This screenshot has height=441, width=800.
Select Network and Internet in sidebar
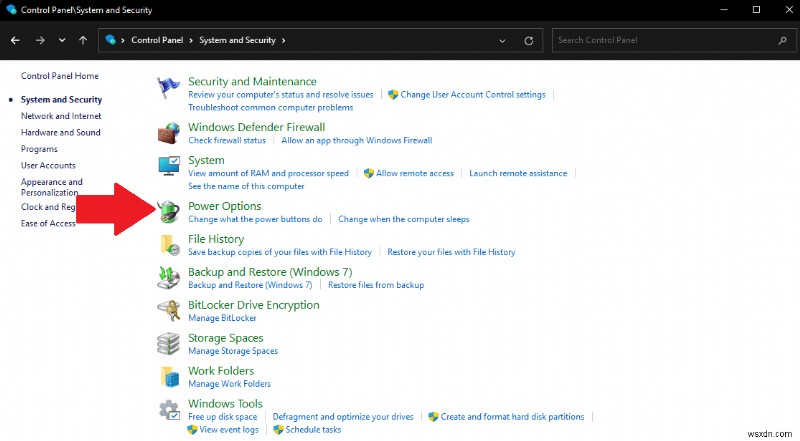pos(61,116)
